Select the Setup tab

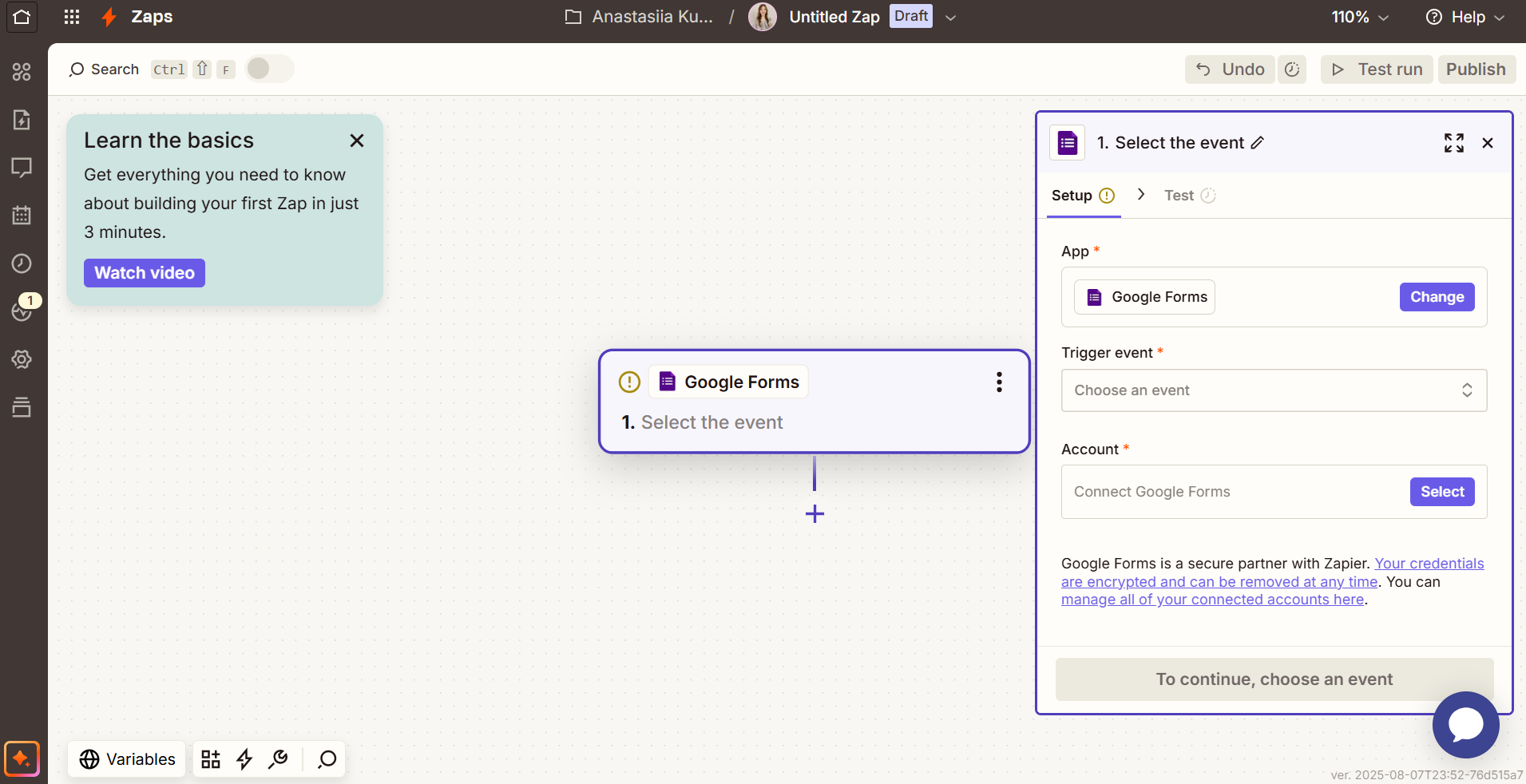pos(1072,196)
